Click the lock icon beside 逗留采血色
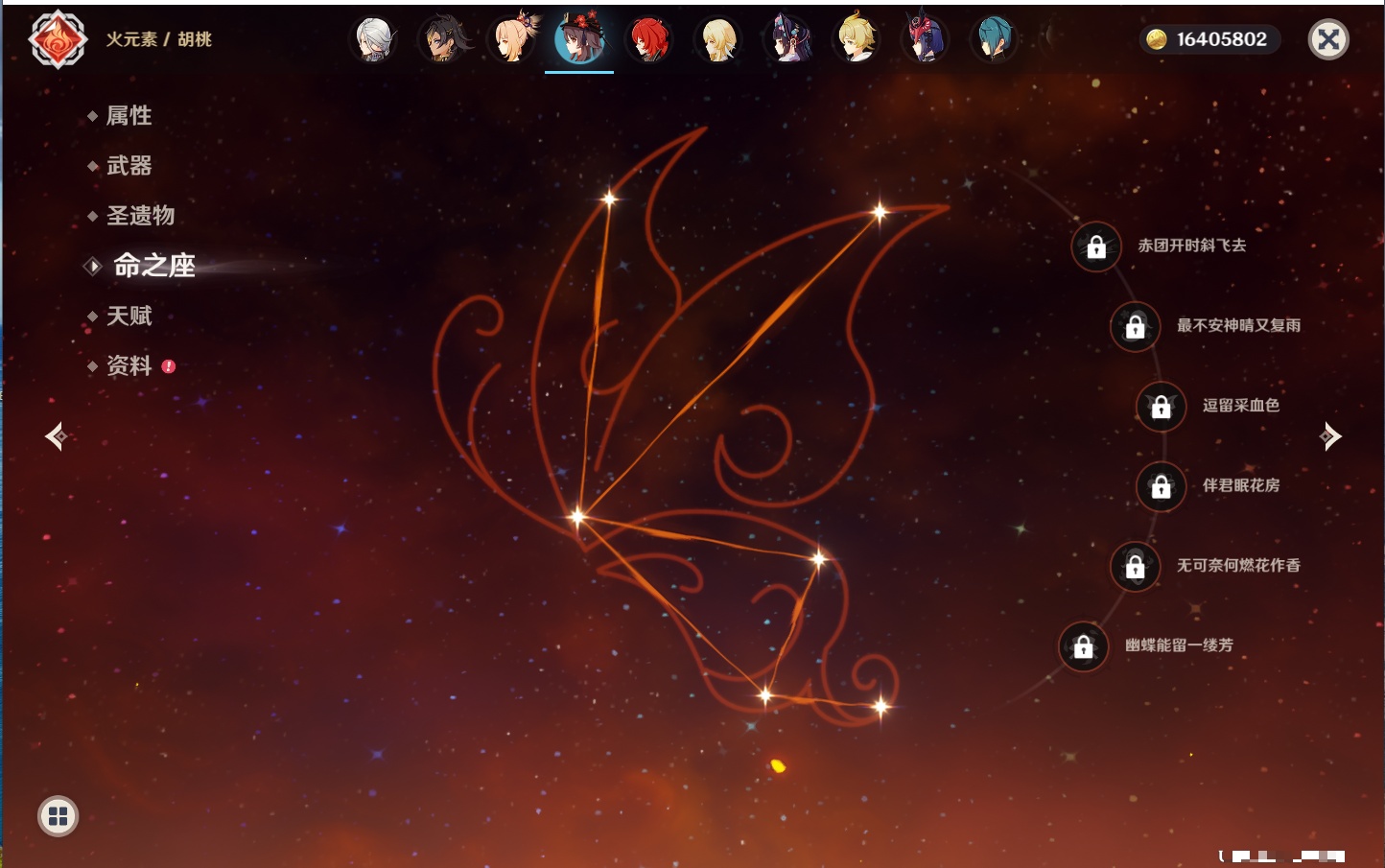 (x=1161, y=407)
